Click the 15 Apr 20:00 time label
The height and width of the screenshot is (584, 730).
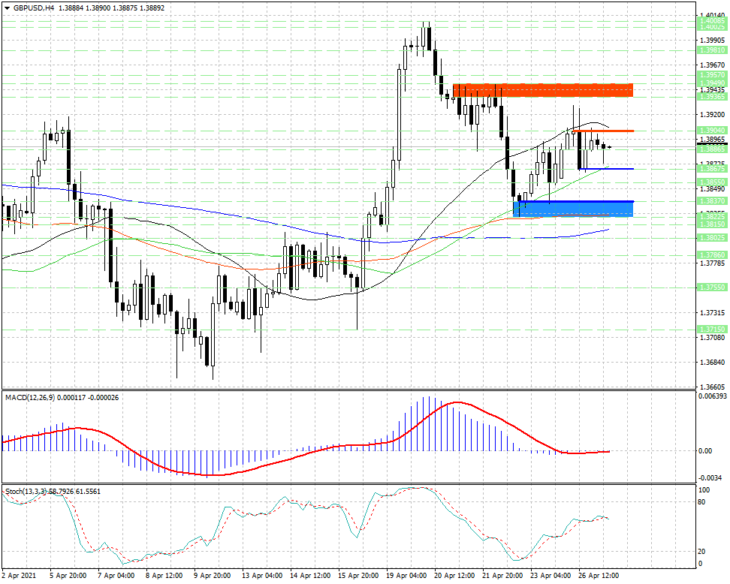point(358,576)
